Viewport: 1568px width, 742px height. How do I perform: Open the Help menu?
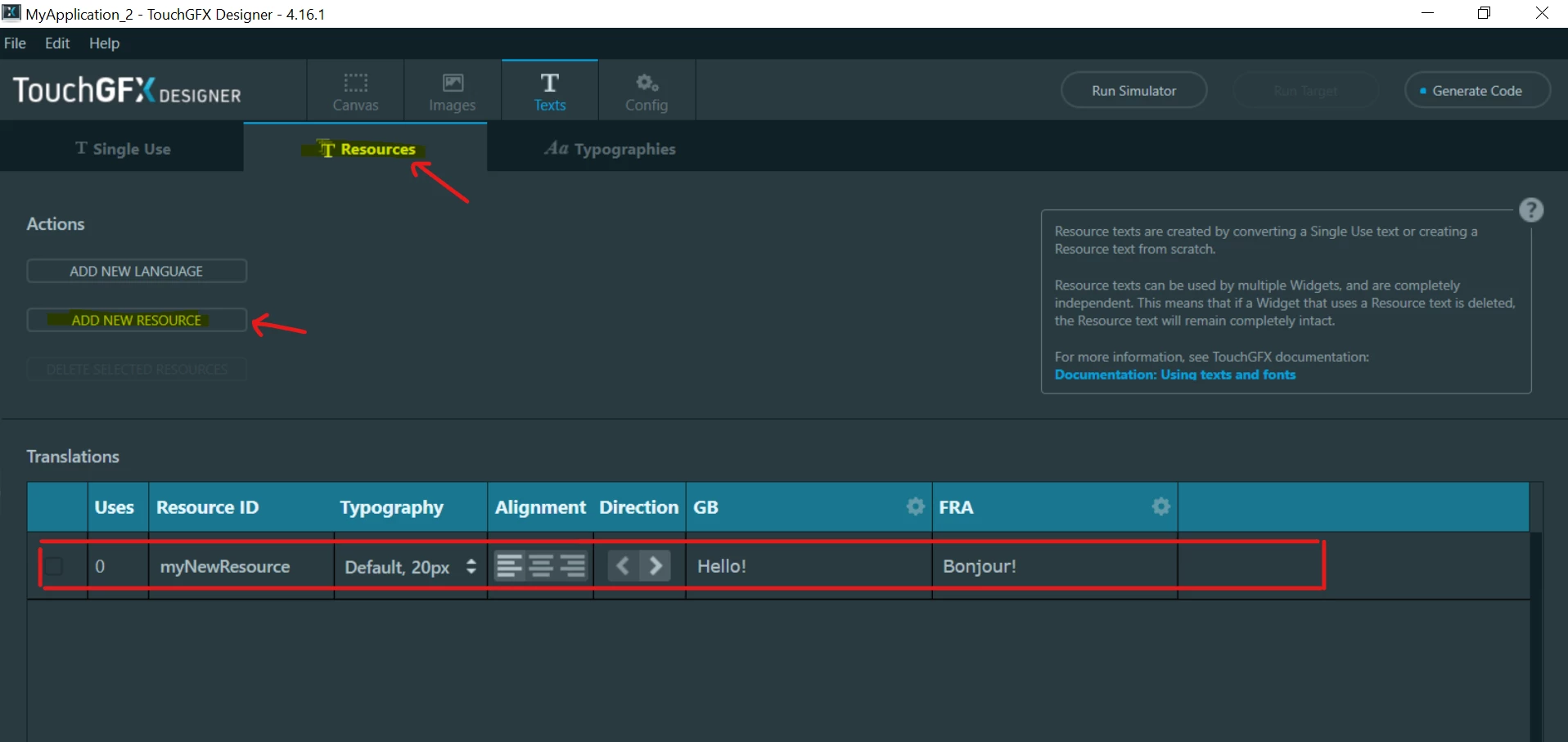coord(104,43)
